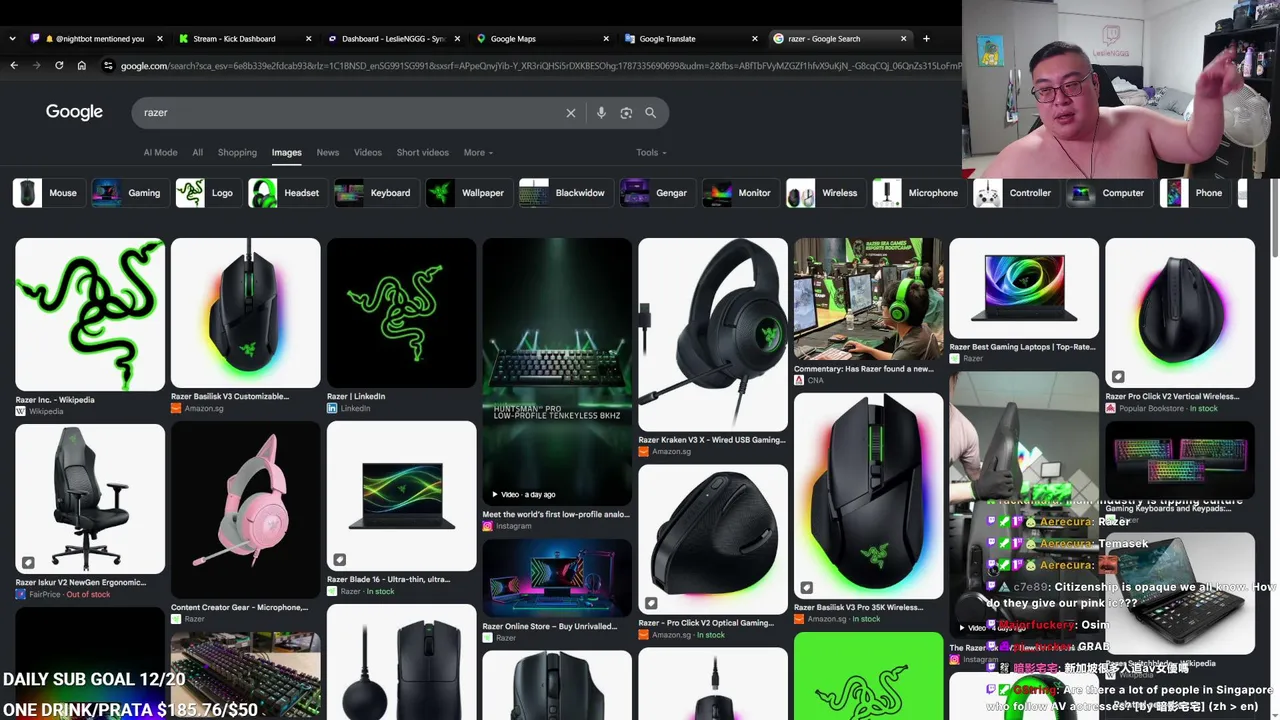Viewport: 1280px width, 720px height.
Task: Close the razer - Google Search tab
Action: 904,39
